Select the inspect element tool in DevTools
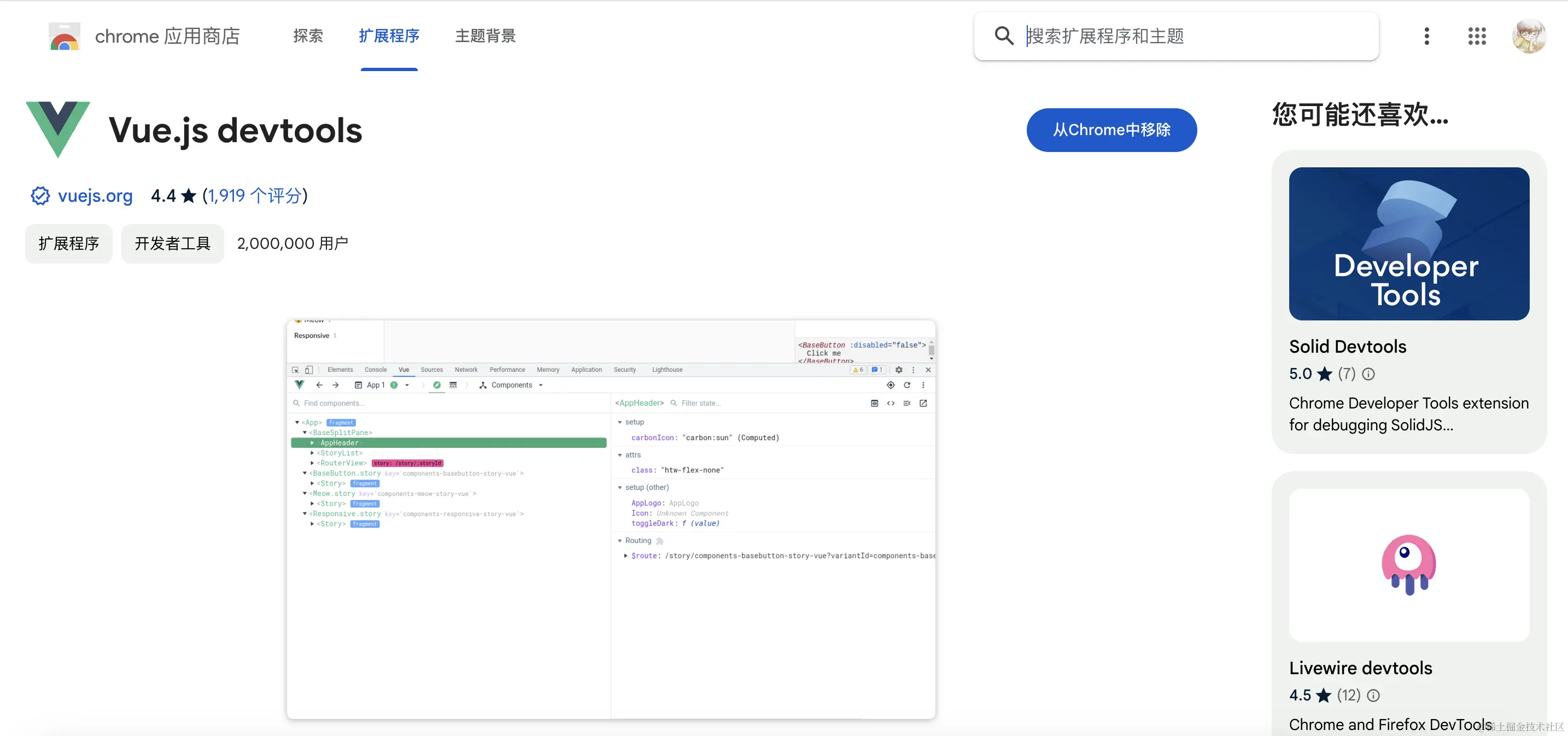The image size is (1568, 736). tap(296, 370)
